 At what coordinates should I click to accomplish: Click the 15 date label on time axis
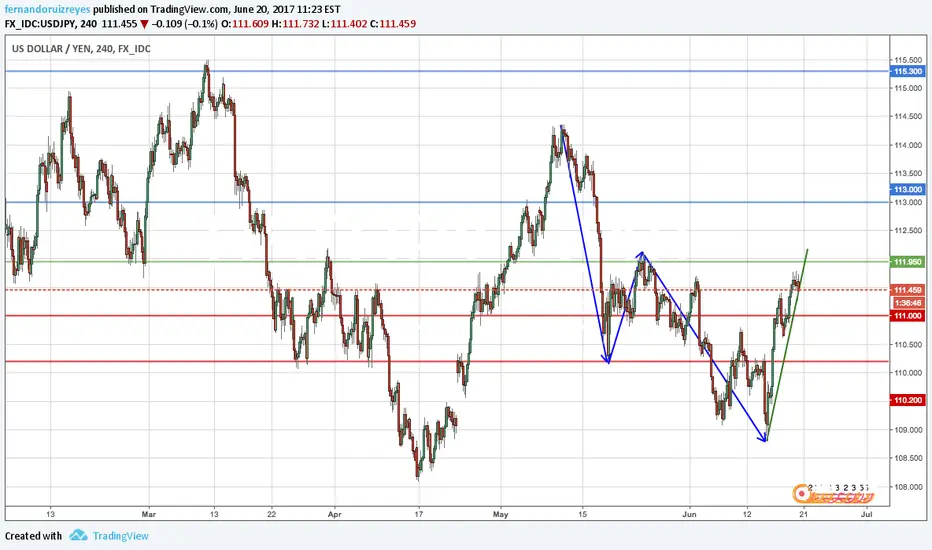(x=582, y=514)
